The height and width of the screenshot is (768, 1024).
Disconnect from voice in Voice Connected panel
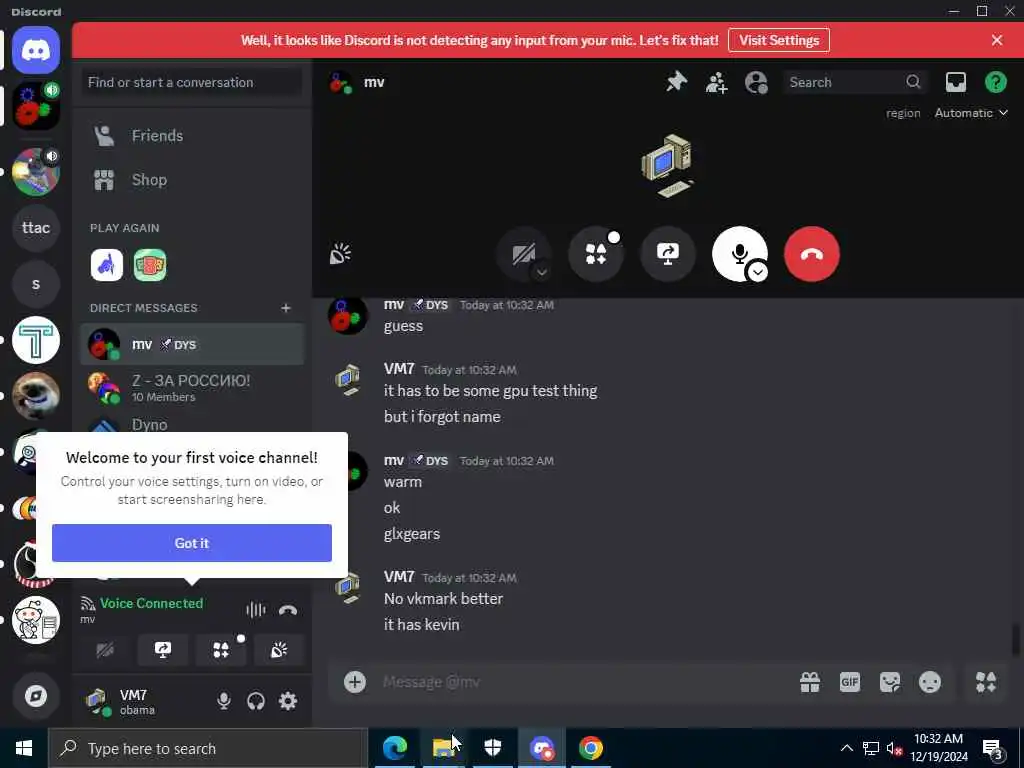(288, 610)
